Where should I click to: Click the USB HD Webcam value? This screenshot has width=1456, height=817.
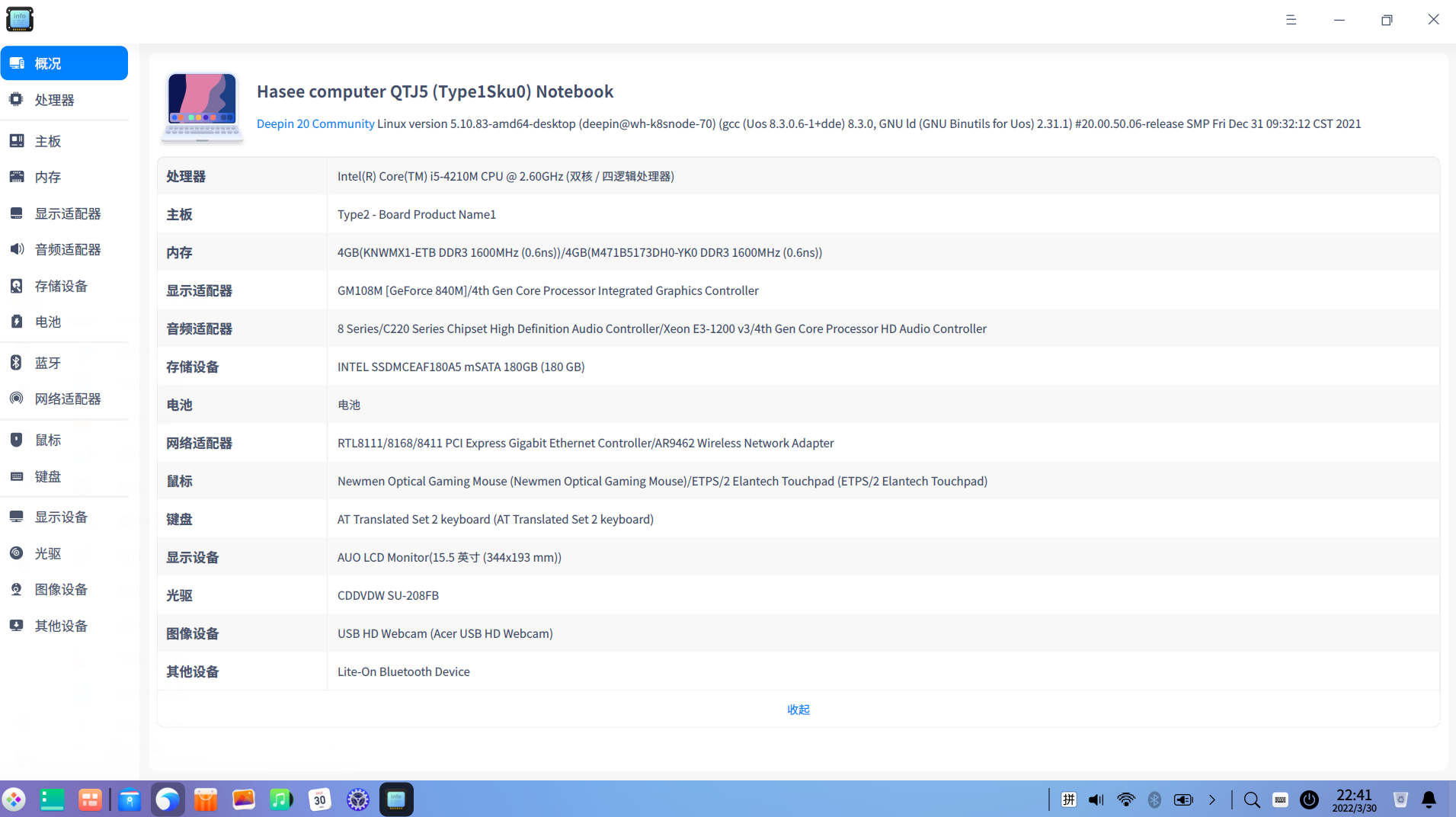pyautogui.click(x=445, y=633)
